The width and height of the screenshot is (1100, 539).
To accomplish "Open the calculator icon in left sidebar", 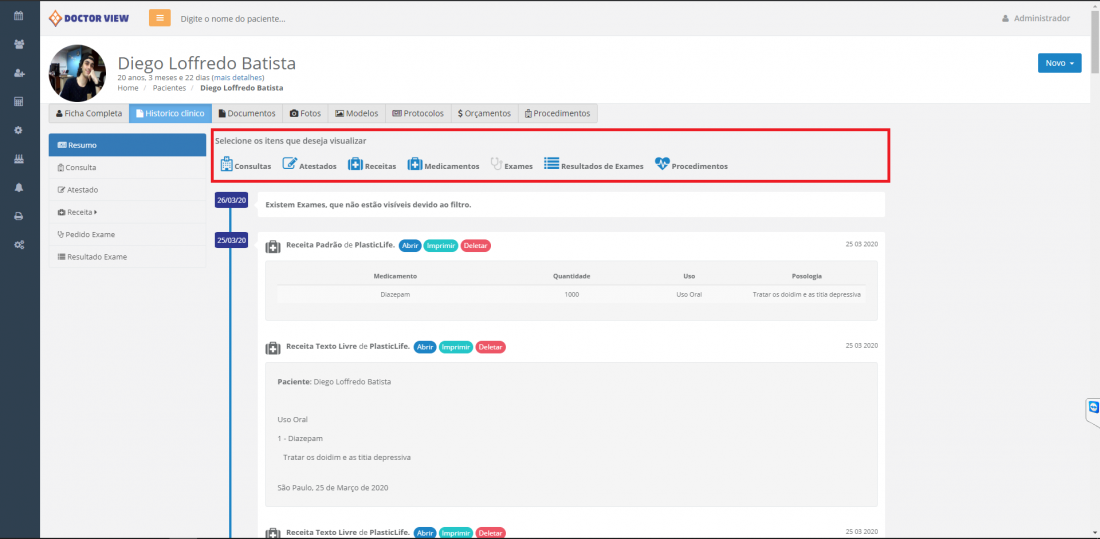I will click(x=19, y=102).
